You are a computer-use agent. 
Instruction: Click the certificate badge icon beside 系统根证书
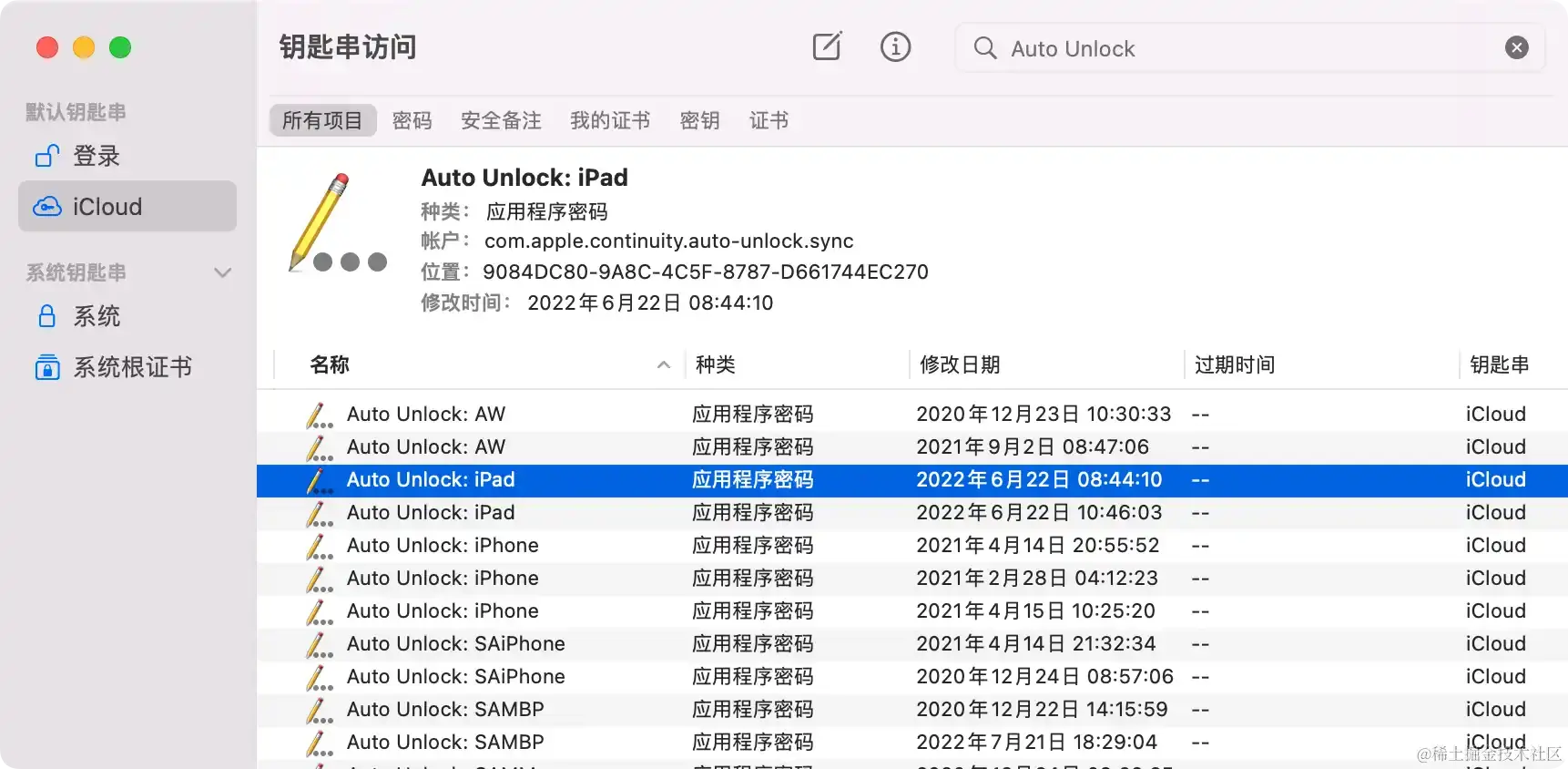click(47, 367)
